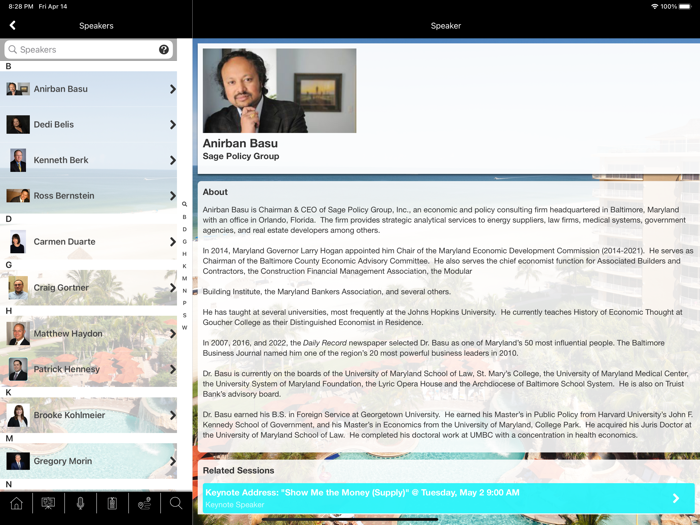Go to Home from bottom toolbar

[17, 504]
